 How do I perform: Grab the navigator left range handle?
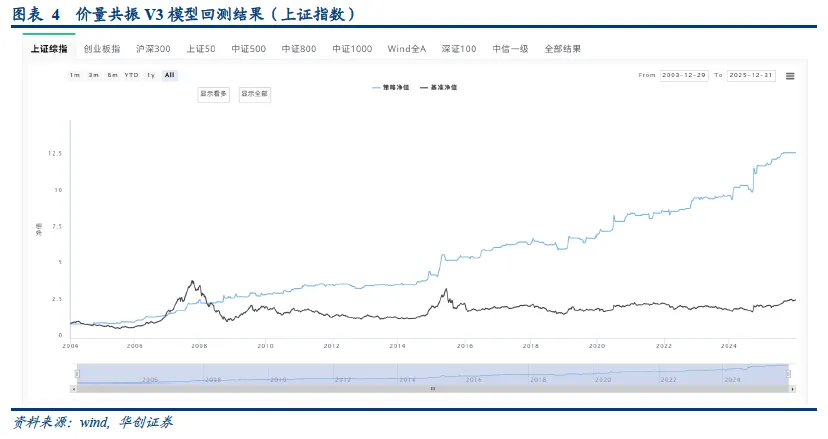point(77,374)
